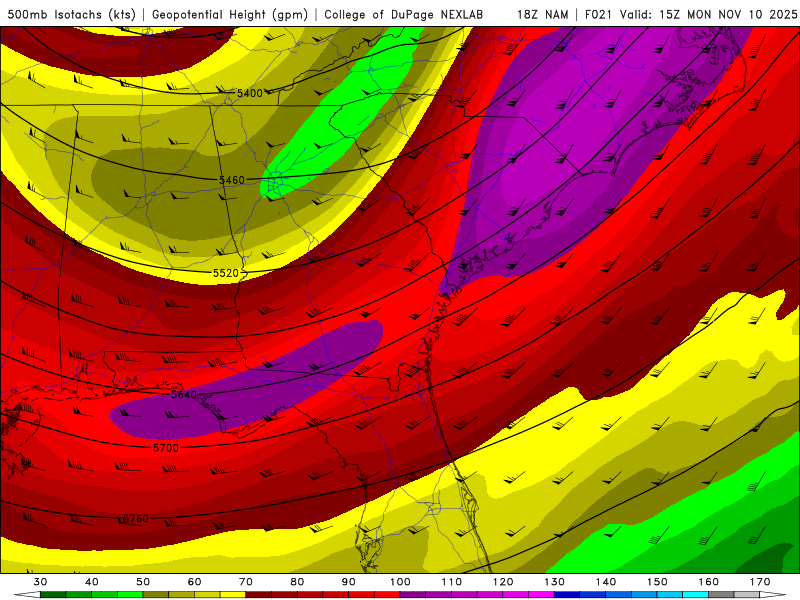Image resolution: width=800 pixels, height=600 pixels.
Task: Click the 40 value on the color scale
Action: [x=92, y=582]
